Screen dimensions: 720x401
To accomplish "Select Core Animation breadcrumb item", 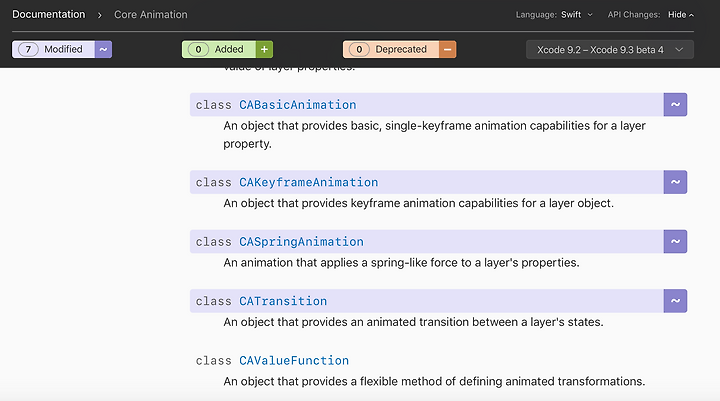I will (151, 15).
